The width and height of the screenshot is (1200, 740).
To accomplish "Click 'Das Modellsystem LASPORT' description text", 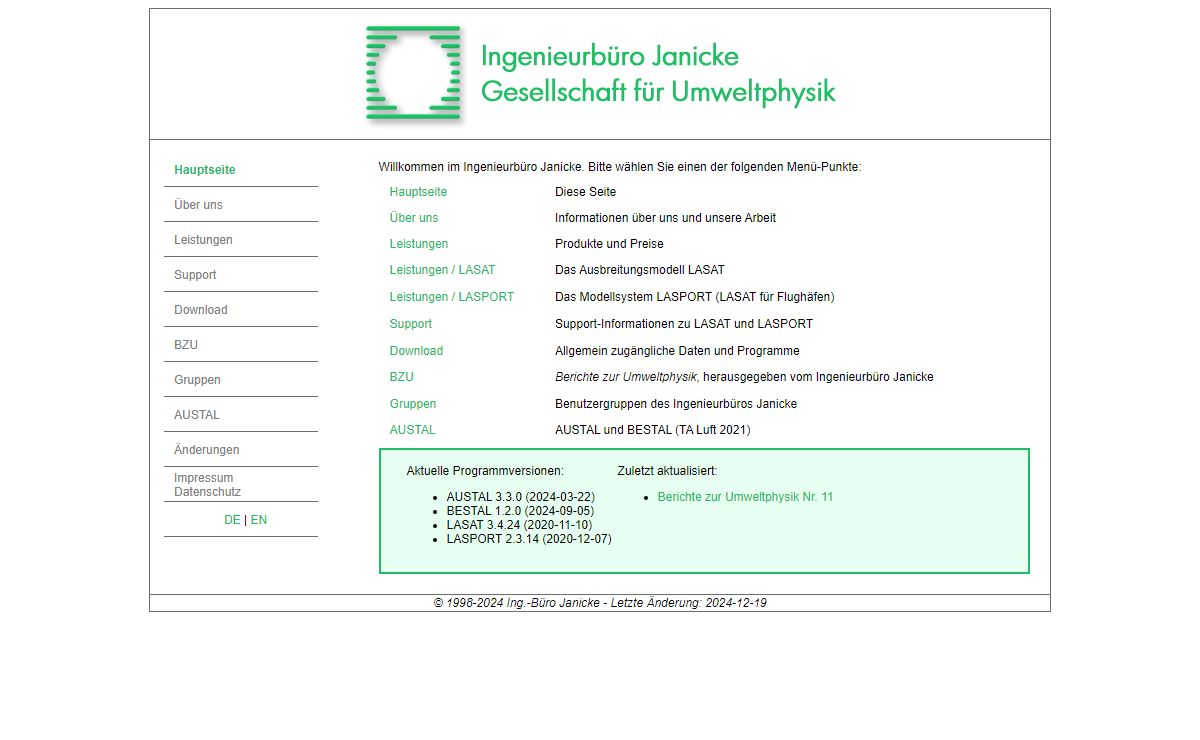I will coord(695,297).
